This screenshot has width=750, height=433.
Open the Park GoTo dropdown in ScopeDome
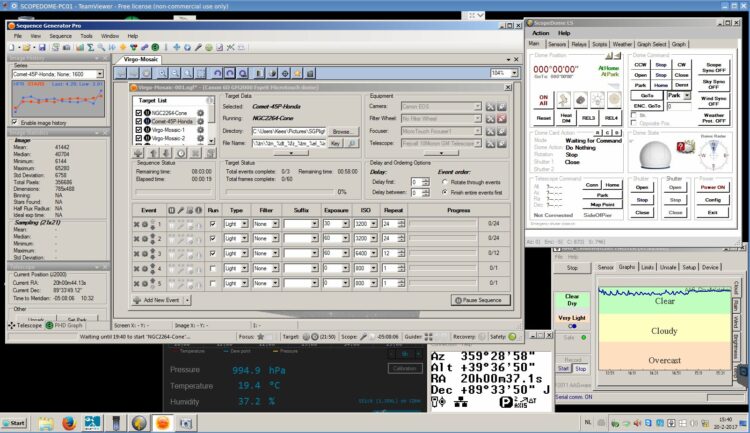(x=687, y=96)
